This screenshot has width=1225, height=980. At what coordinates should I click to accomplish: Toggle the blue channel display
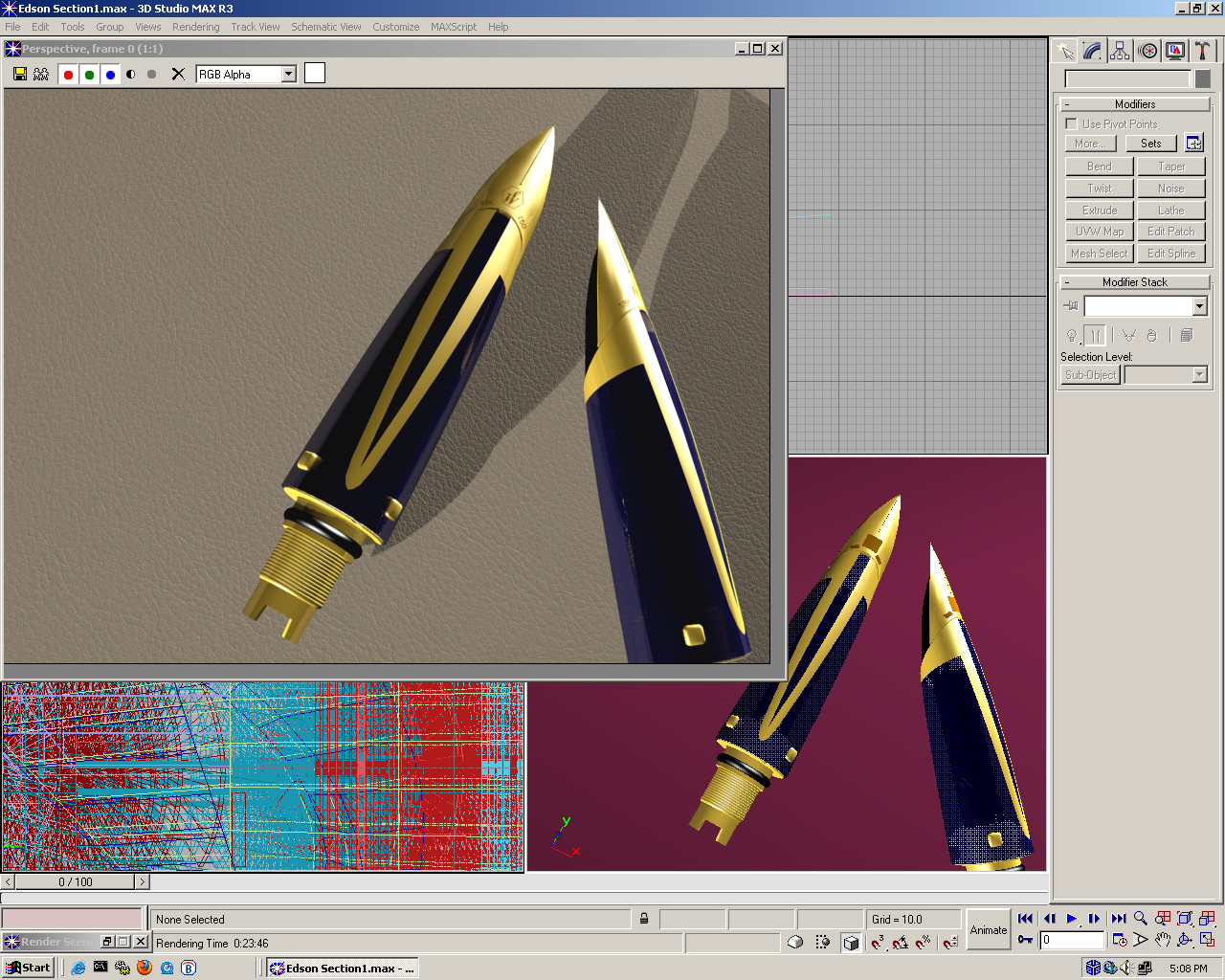click(x=110, y=75)
